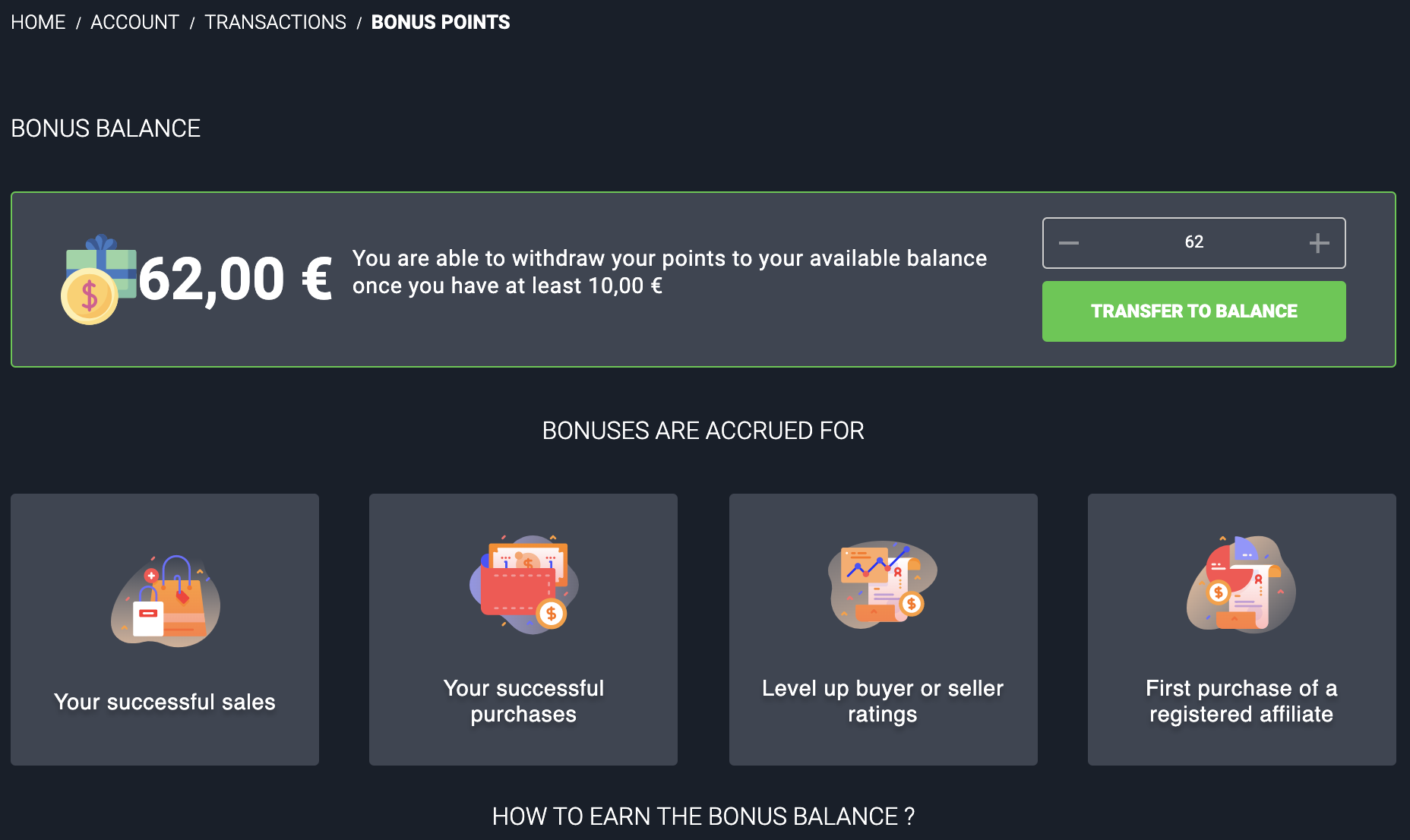The width and height of the screenshot is (1410, 840).
Task: Go to Home in breadcrumb
Action: 38,22
